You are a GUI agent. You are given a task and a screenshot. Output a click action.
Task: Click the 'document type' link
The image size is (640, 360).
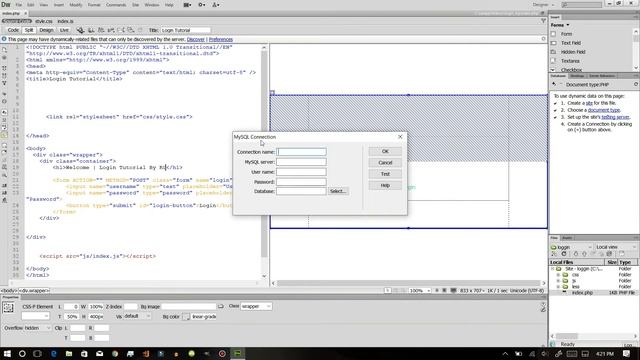(604, 110)
